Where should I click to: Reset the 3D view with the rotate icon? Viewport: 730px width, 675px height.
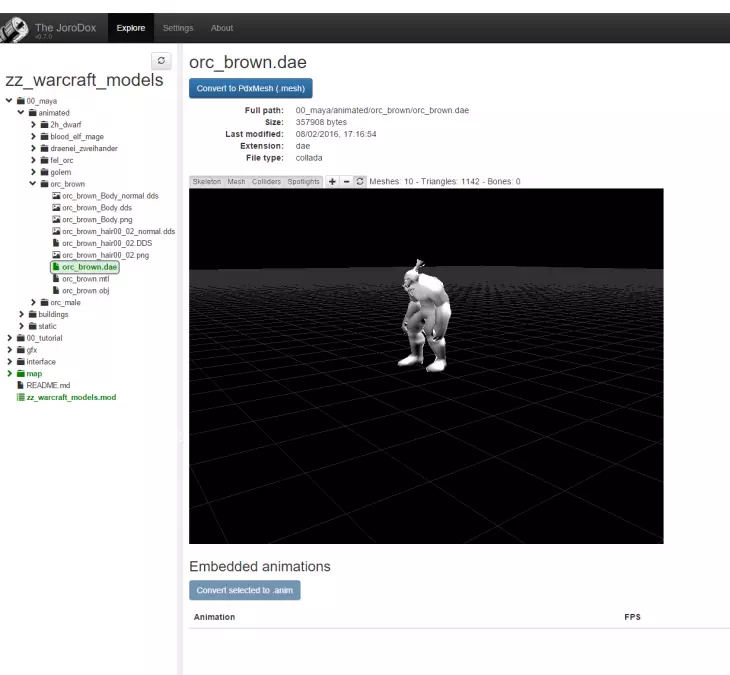click(360, 182)
